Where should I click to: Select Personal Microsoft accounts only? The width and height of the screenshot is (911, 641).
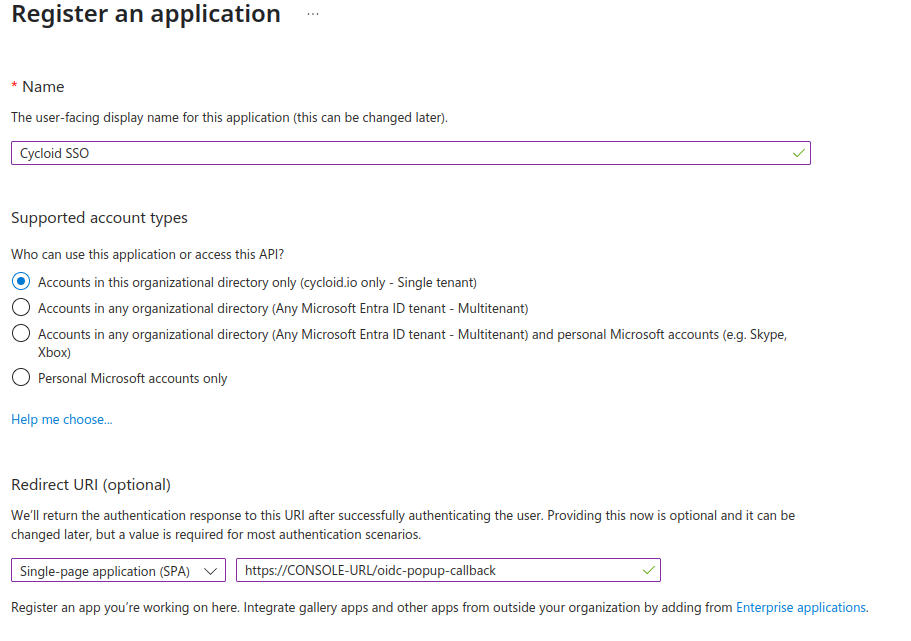pos(21,378)
